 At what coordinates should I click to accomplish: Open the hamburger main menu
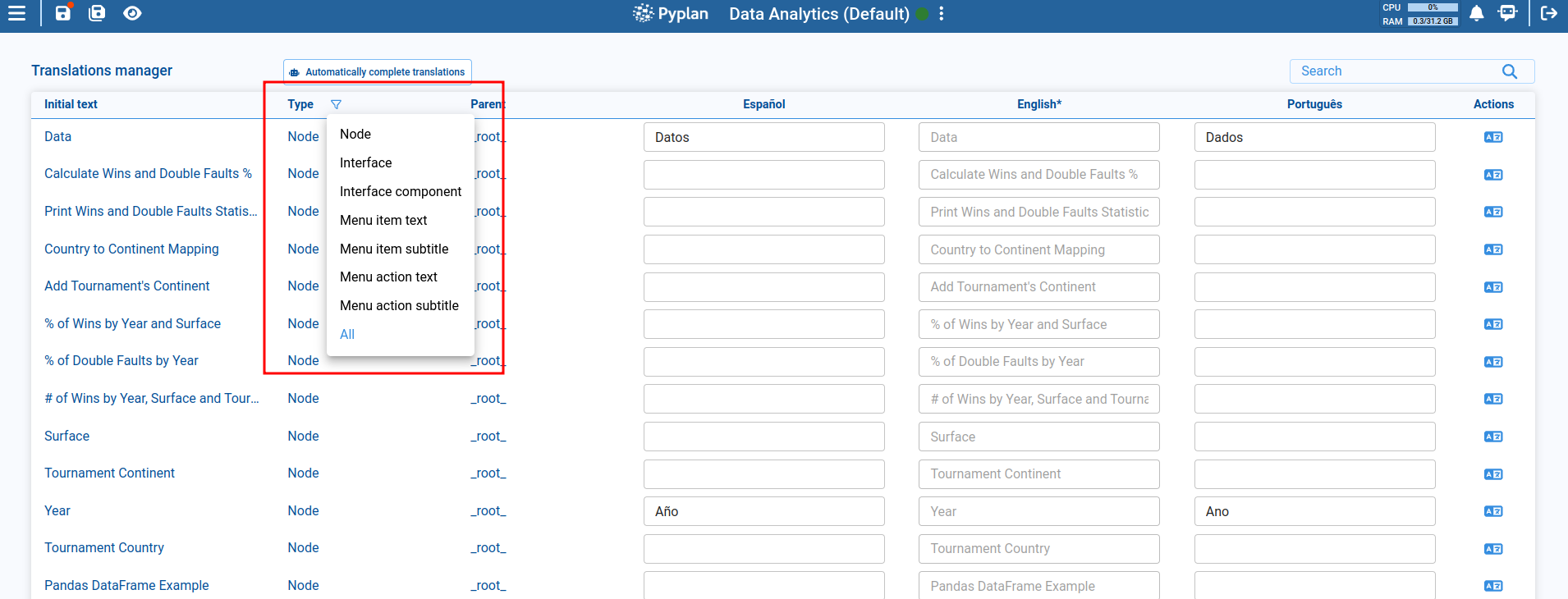point(16,13)
